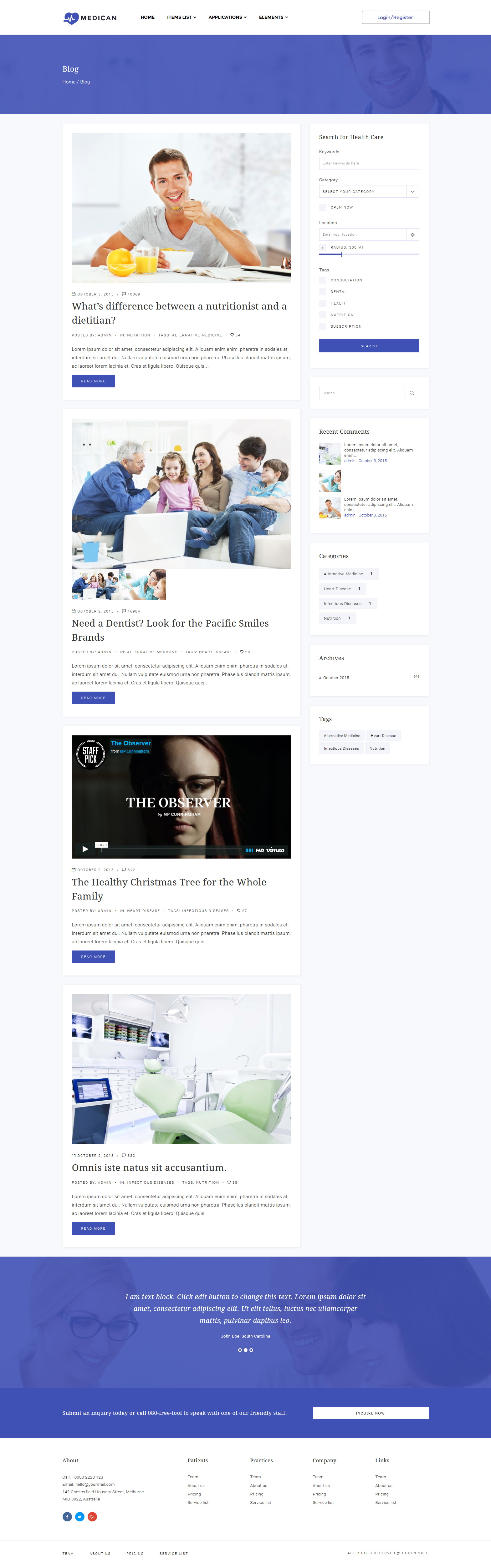Go to Home in the navigation

(x=147, y=17)
